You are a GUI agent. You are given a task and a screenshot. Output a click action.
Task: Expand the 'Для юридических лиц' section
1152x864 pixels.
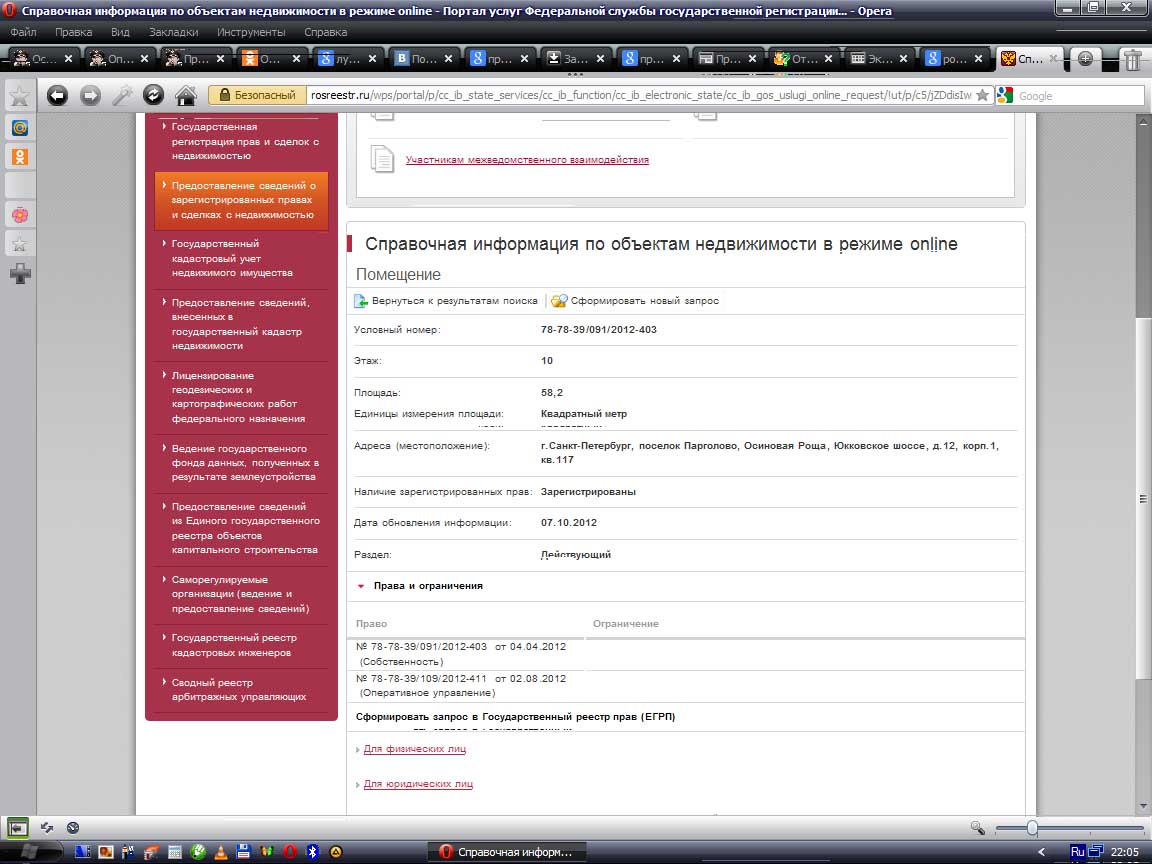click(x=418, y=784)
